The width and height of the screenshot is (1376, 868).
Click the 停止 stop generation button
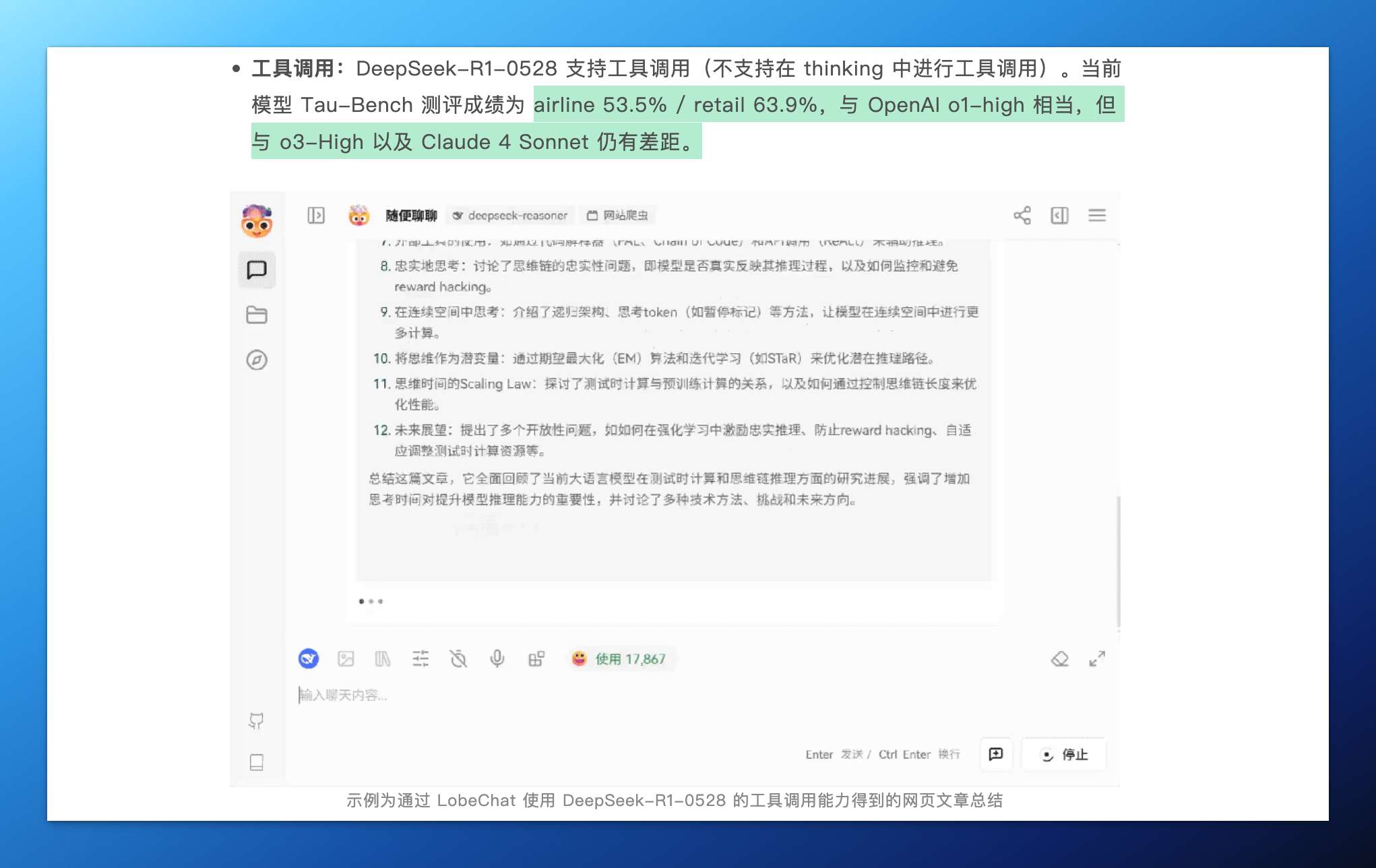(x=1064, y=755)
